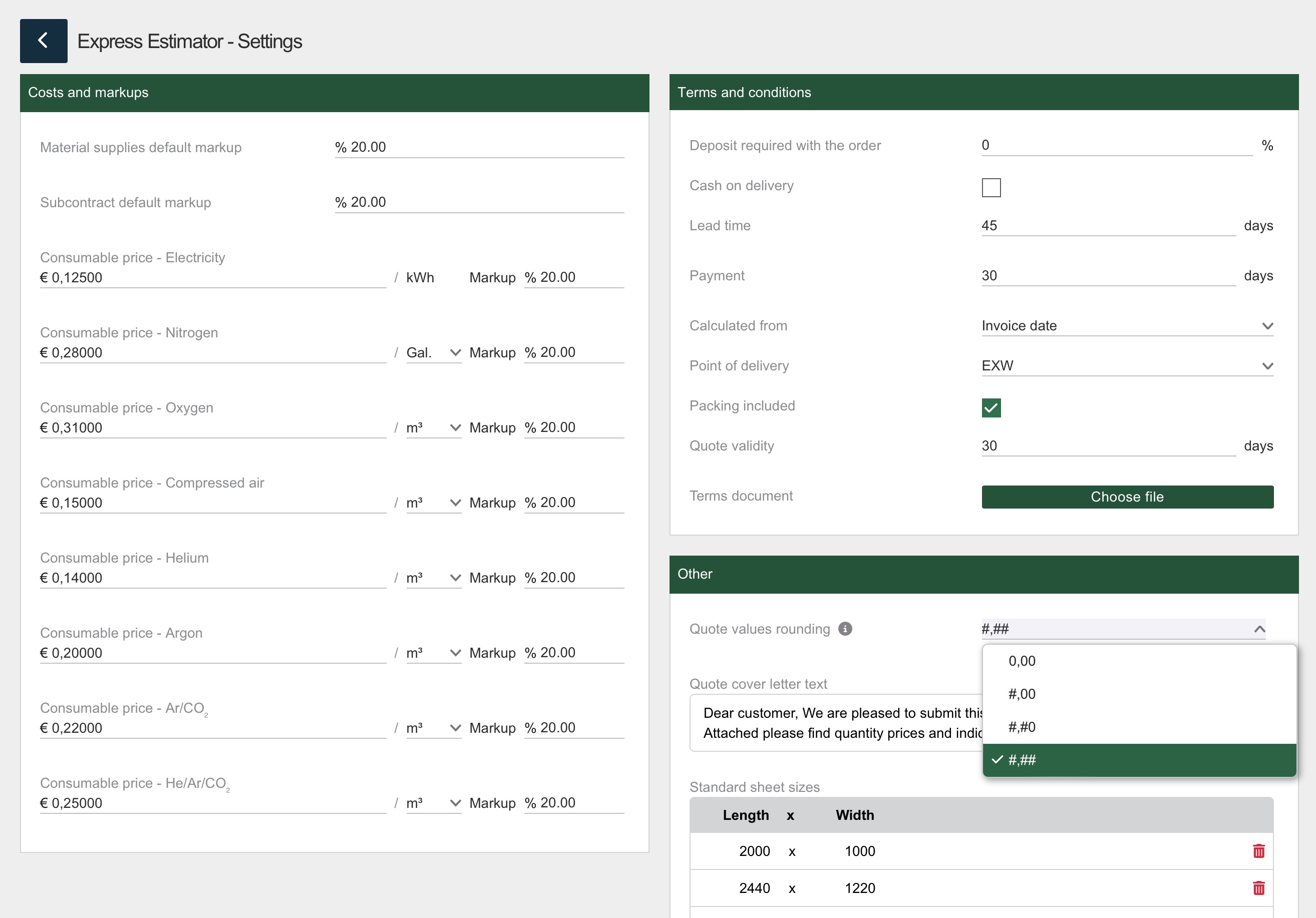Open the Oxygen unit m³ dropdown
Viewport: 1316px width, 918px height.
coord(433,427)
